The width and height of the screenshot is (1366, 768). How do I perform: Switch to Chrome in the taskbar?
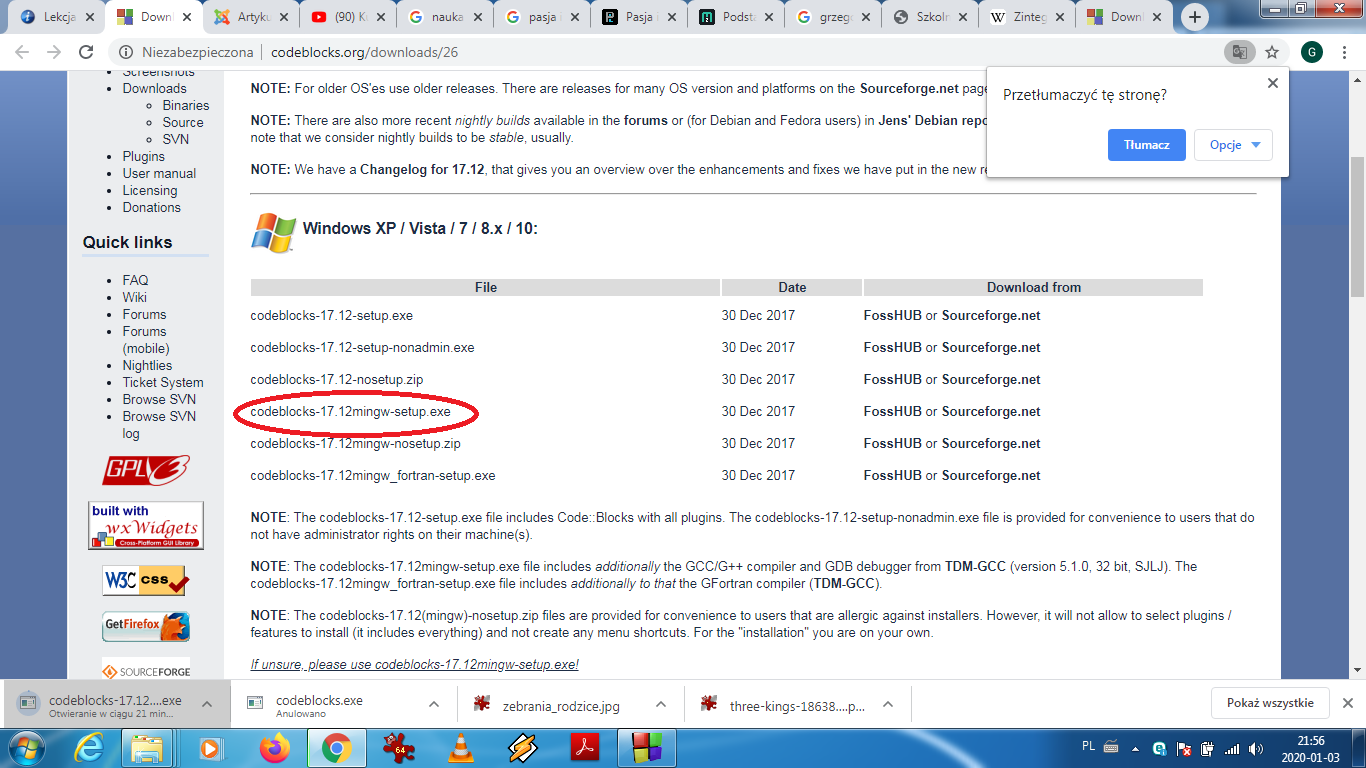click(x=336, y=747)
